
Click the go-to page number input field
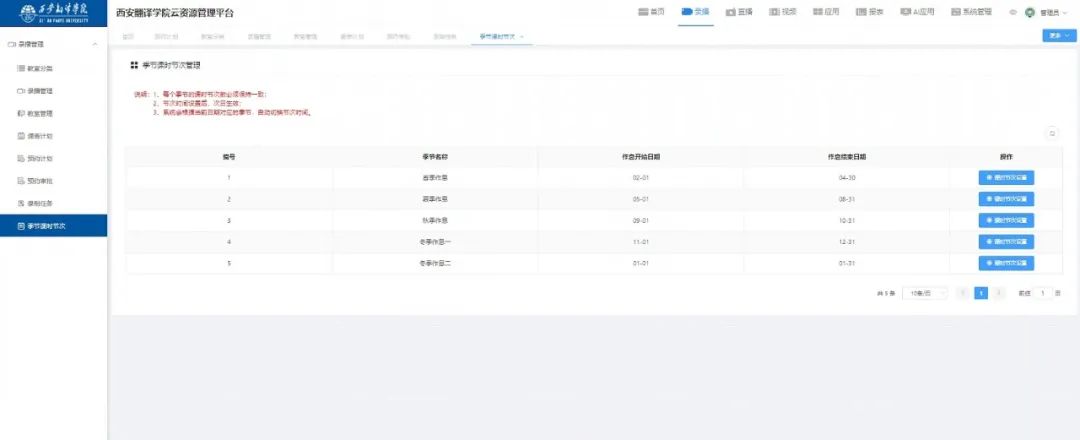(1043, 293)
